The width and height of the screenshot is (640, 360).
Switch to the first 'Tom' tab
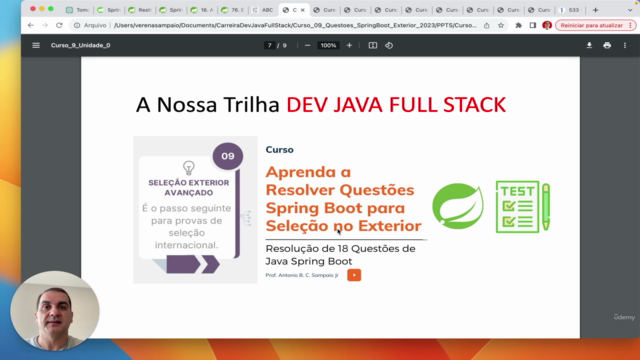(x=78, y=10)
